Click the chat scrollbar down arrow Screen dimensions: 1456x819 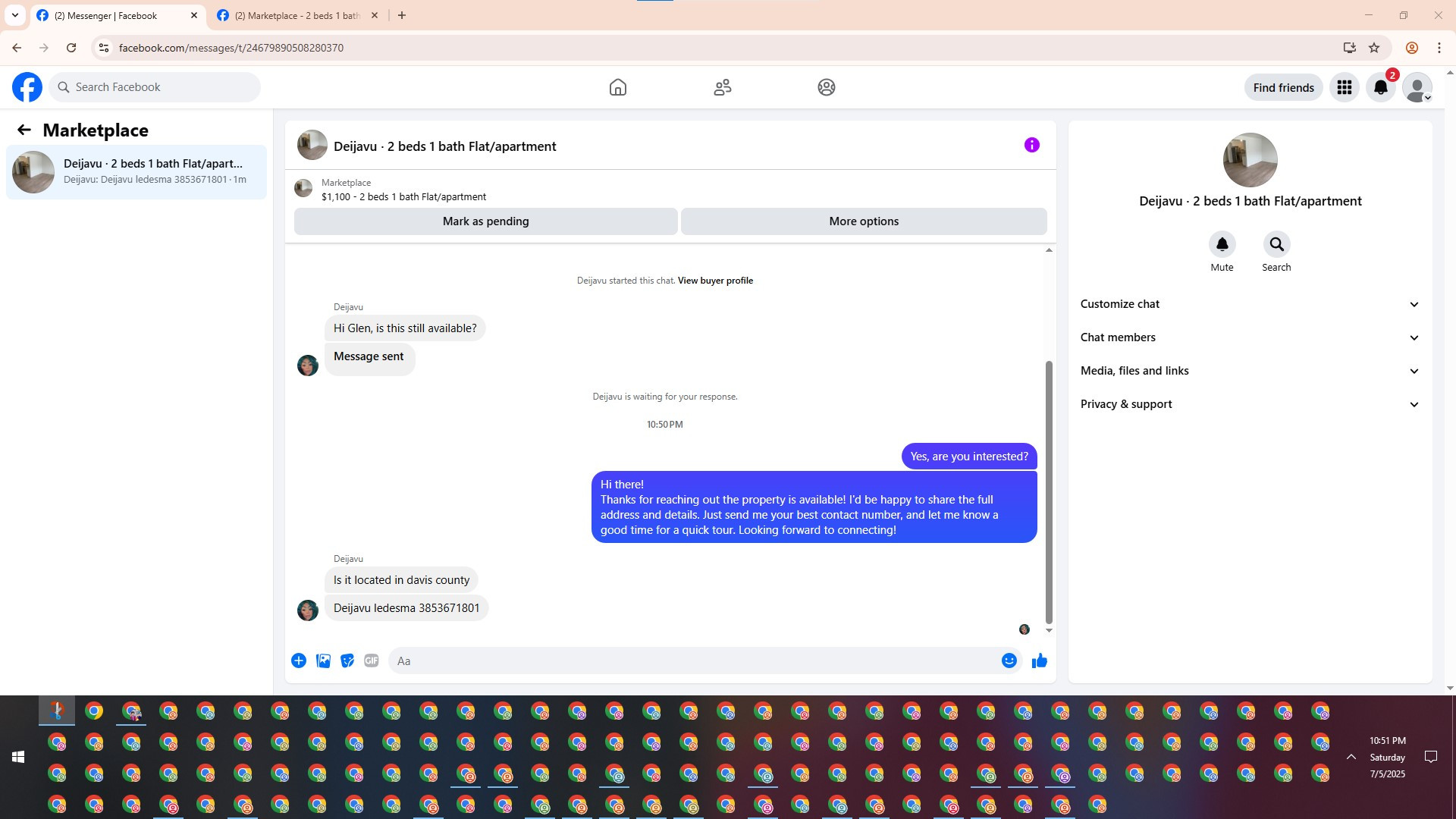pyautogui.click(x=1049, y=630)
